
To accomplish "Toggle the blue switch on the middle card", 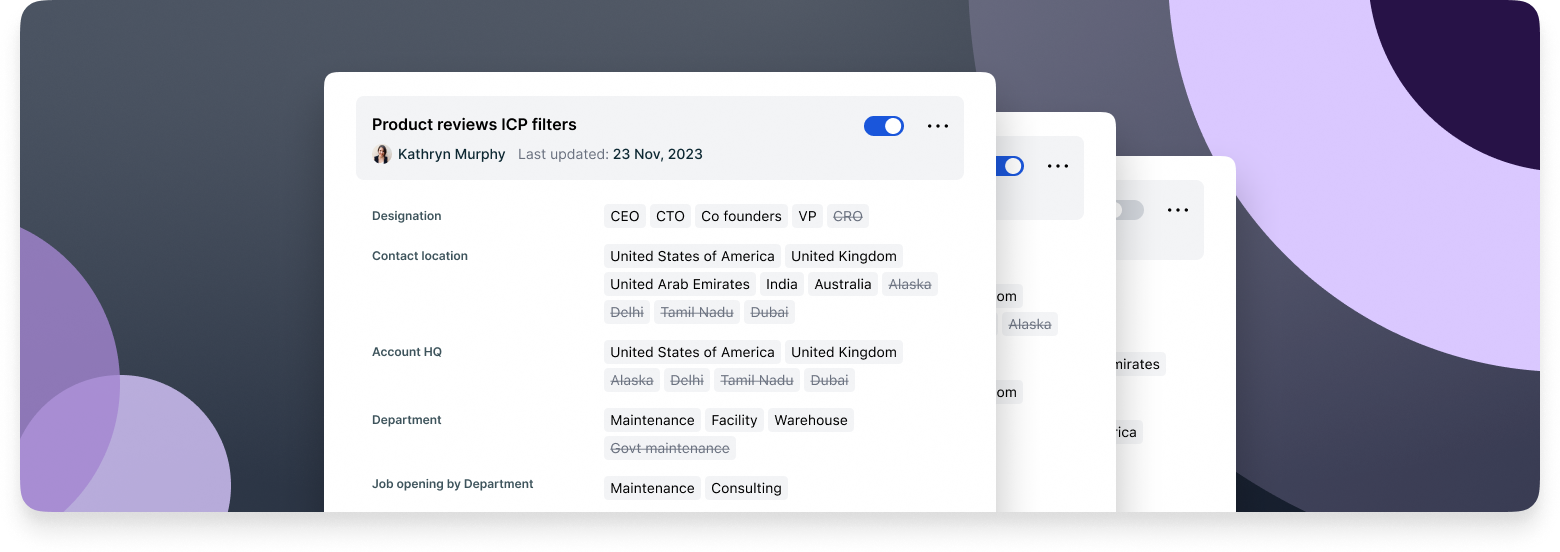I will pyautogui.click(x=1009, y=166).
